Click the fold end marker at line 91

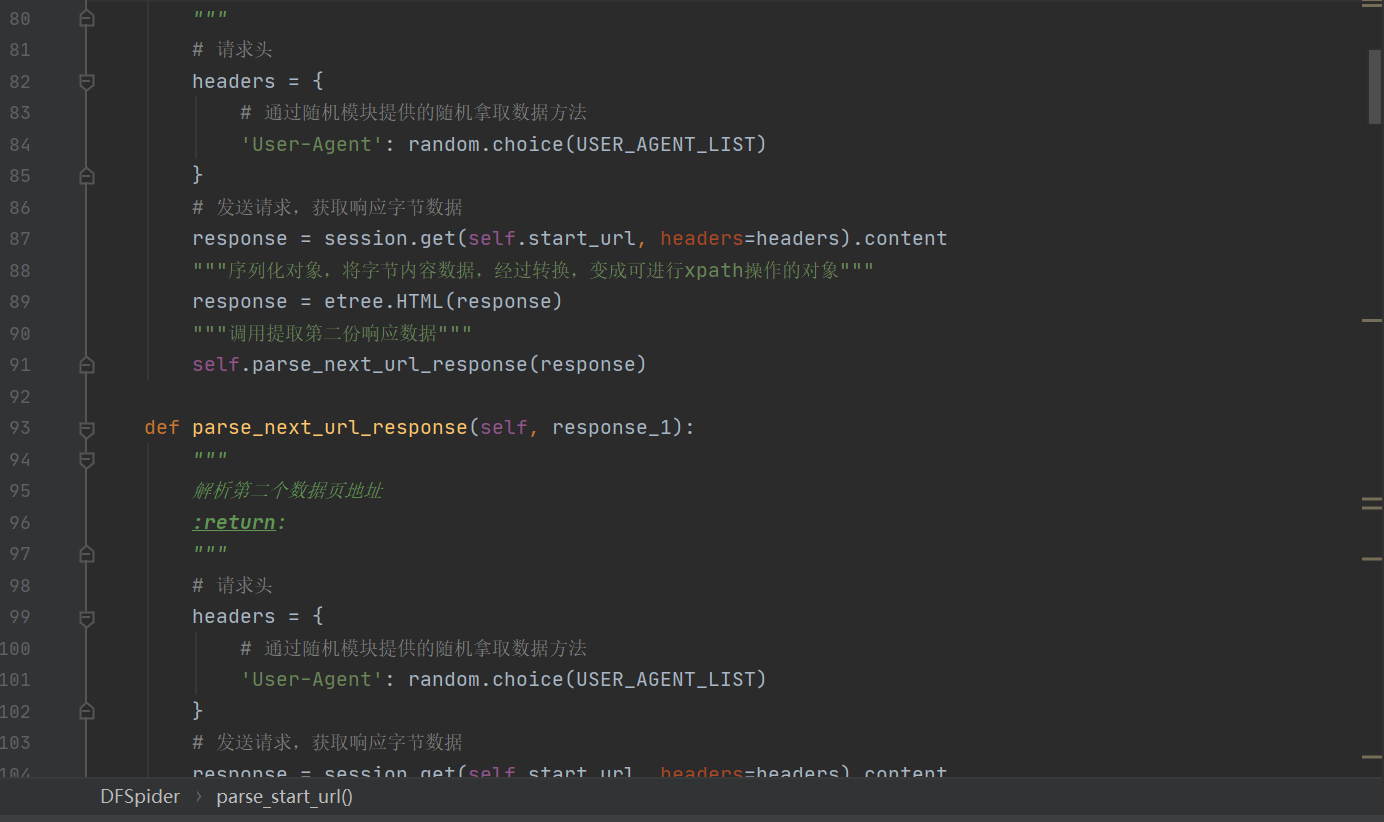tap(87, 365)
